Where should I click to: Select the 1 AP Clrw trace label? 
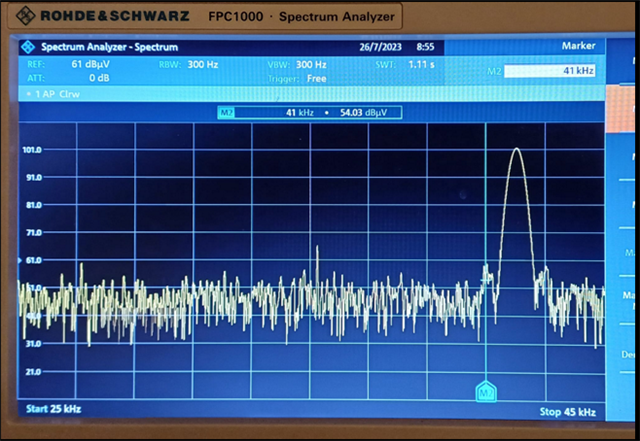coord(57,94)
